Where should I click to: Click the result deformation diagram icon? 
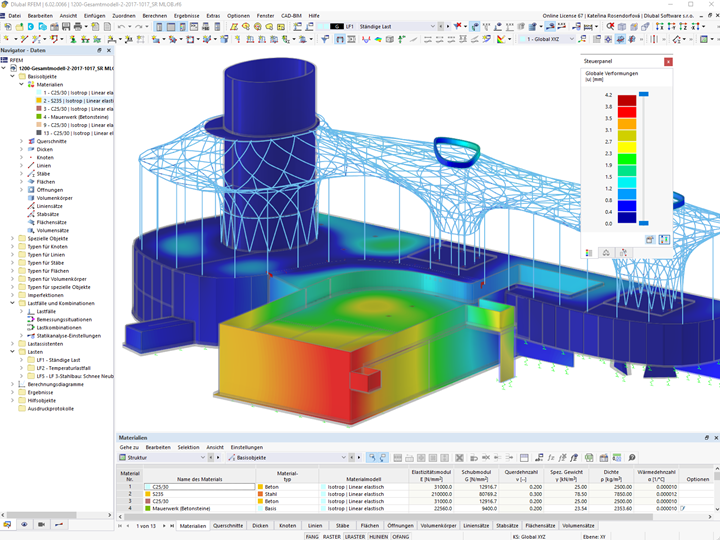366,39
